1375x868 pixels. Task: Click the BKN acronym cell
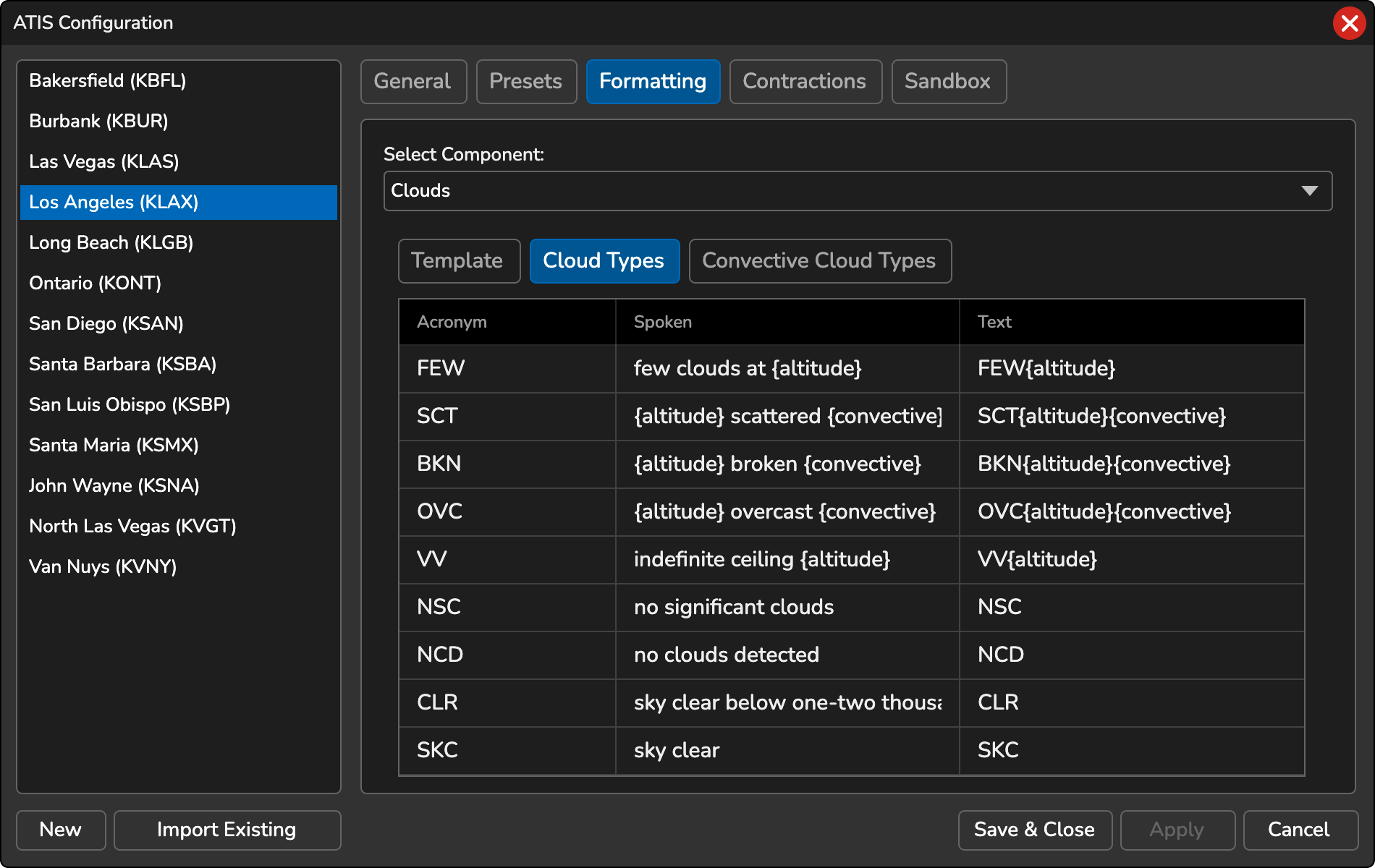click(507, 464)
